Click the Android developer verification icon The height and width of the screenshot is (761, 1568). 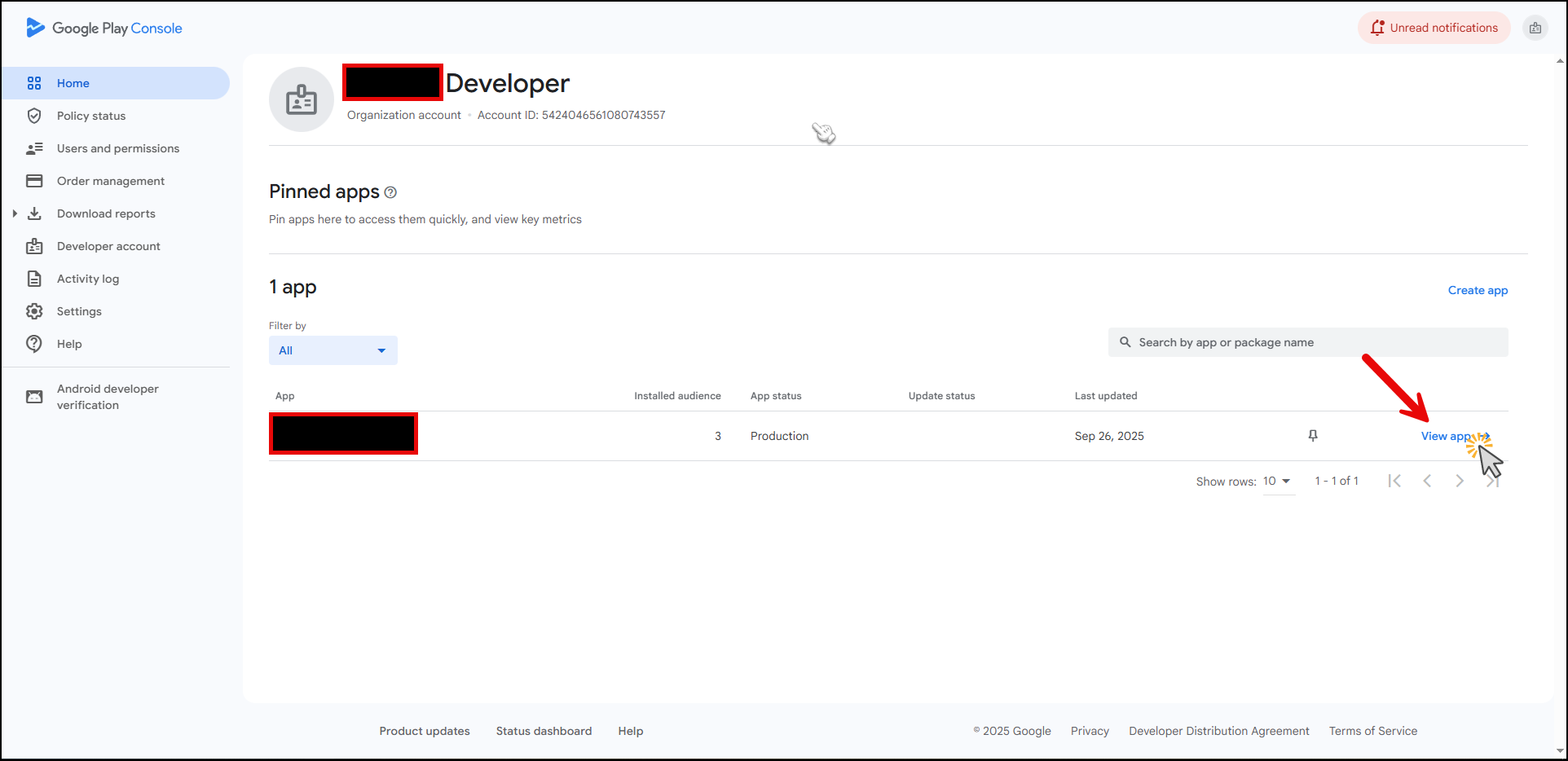[x=34, y=397]
